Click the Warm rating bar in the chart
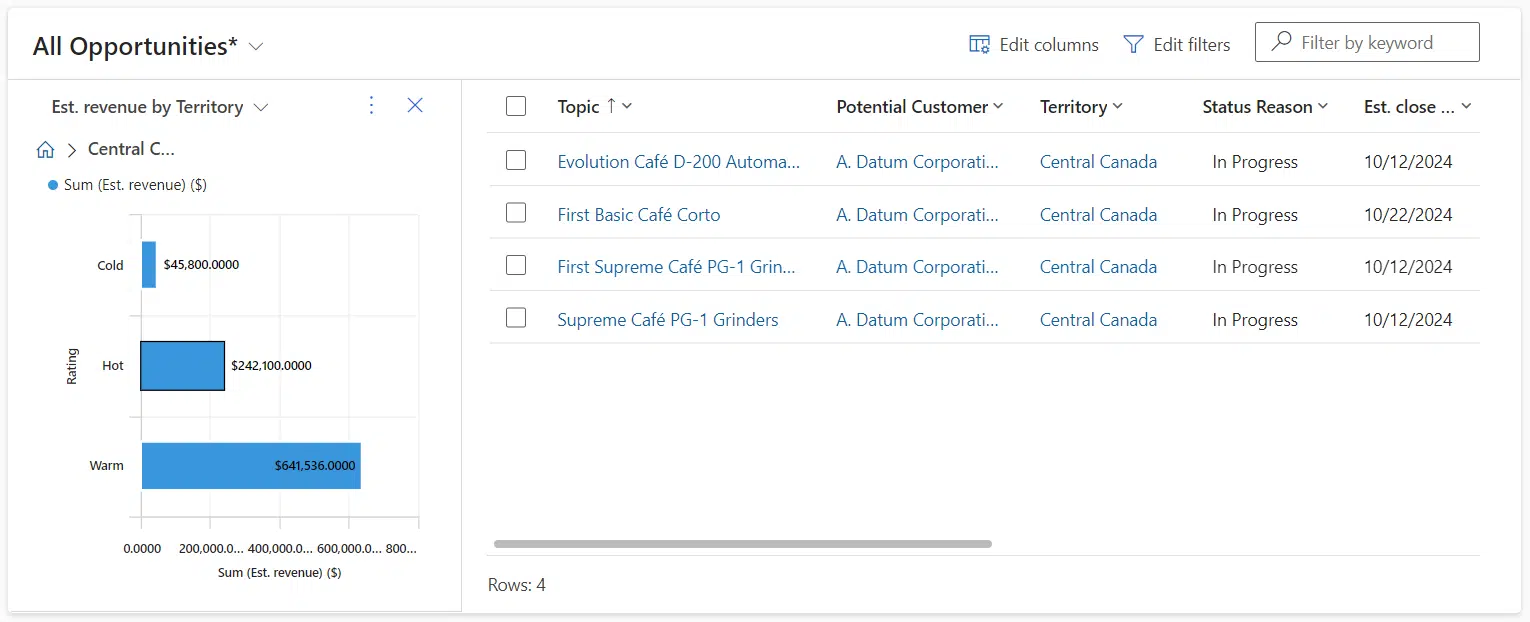Image resolution: width=1530 pixels, height=622 pixels. (250, 465)
